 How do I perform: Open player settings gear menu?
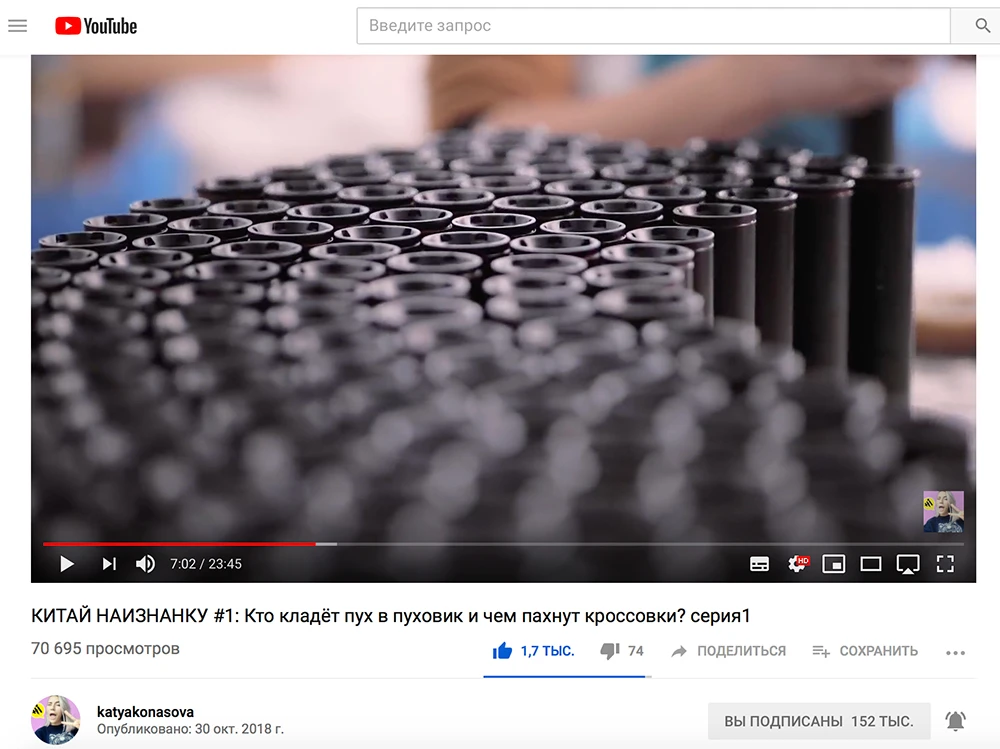(x=797, y=564)
